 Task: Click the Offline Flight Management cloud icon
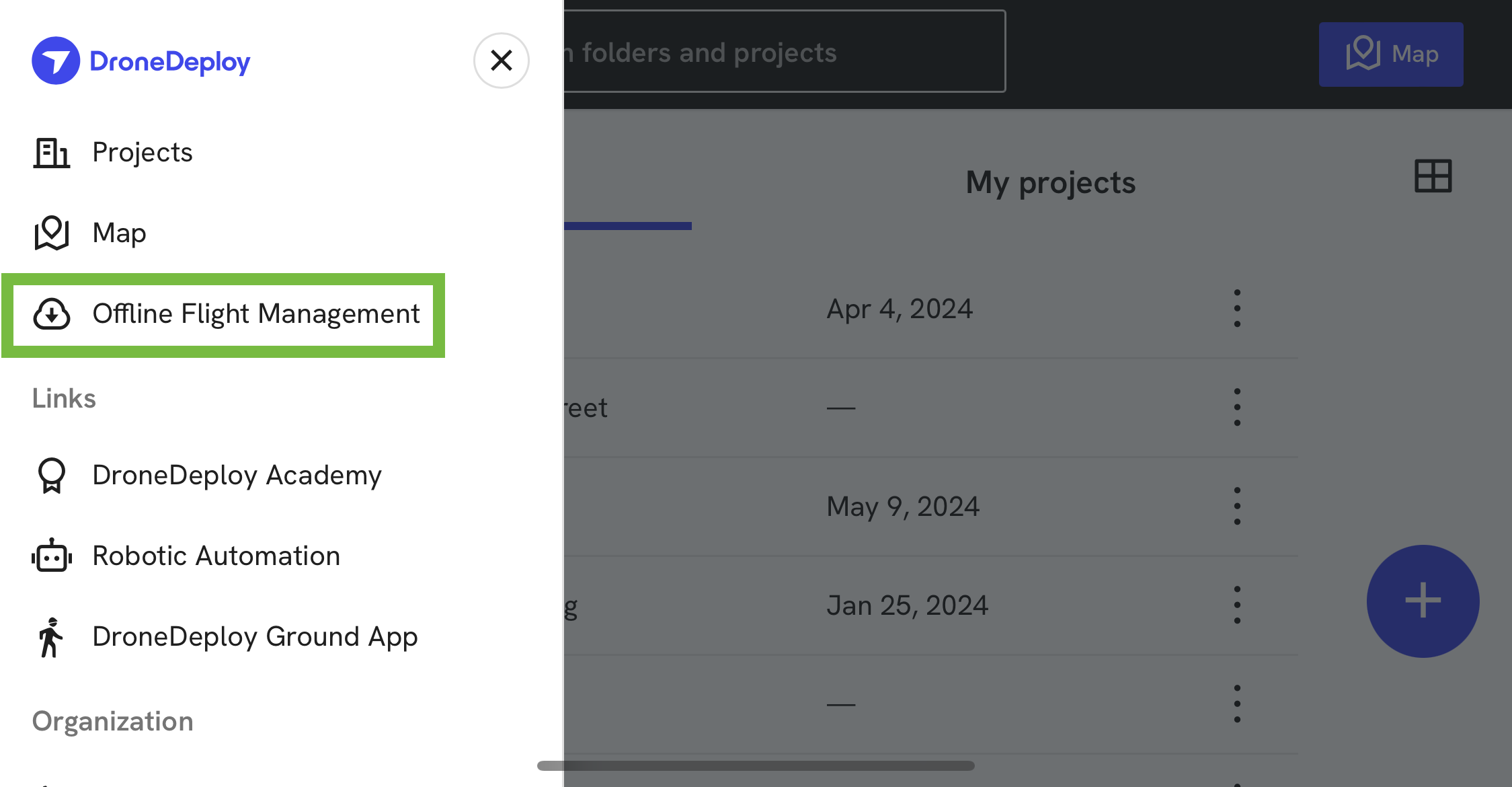click(x=52, y=314)
